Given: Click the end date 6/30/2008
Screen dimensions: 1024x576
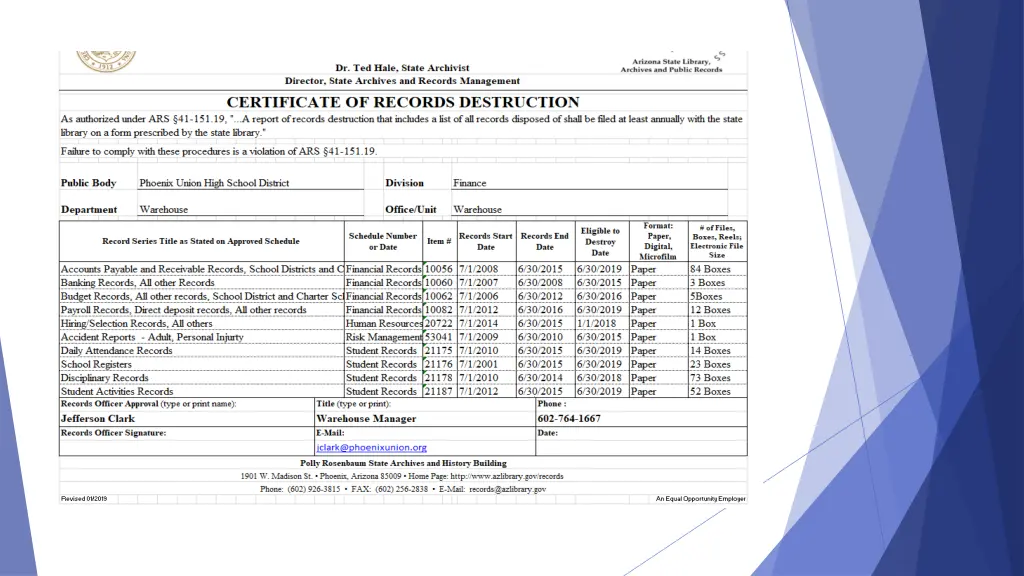Looking at the screenshot, I should click(540, 283).
